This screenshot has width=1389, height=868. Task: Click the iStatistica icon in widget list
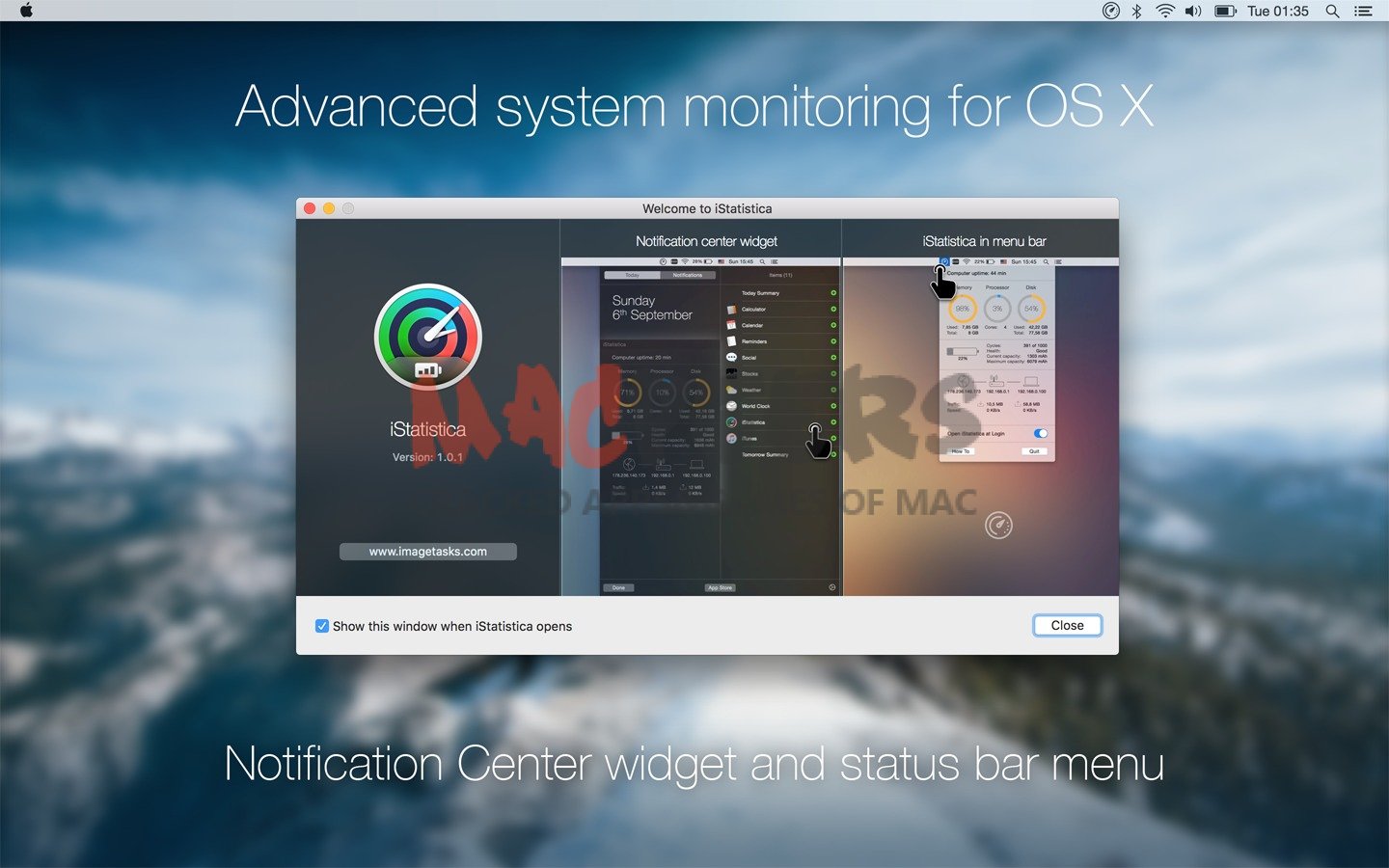tap(732, 422)
